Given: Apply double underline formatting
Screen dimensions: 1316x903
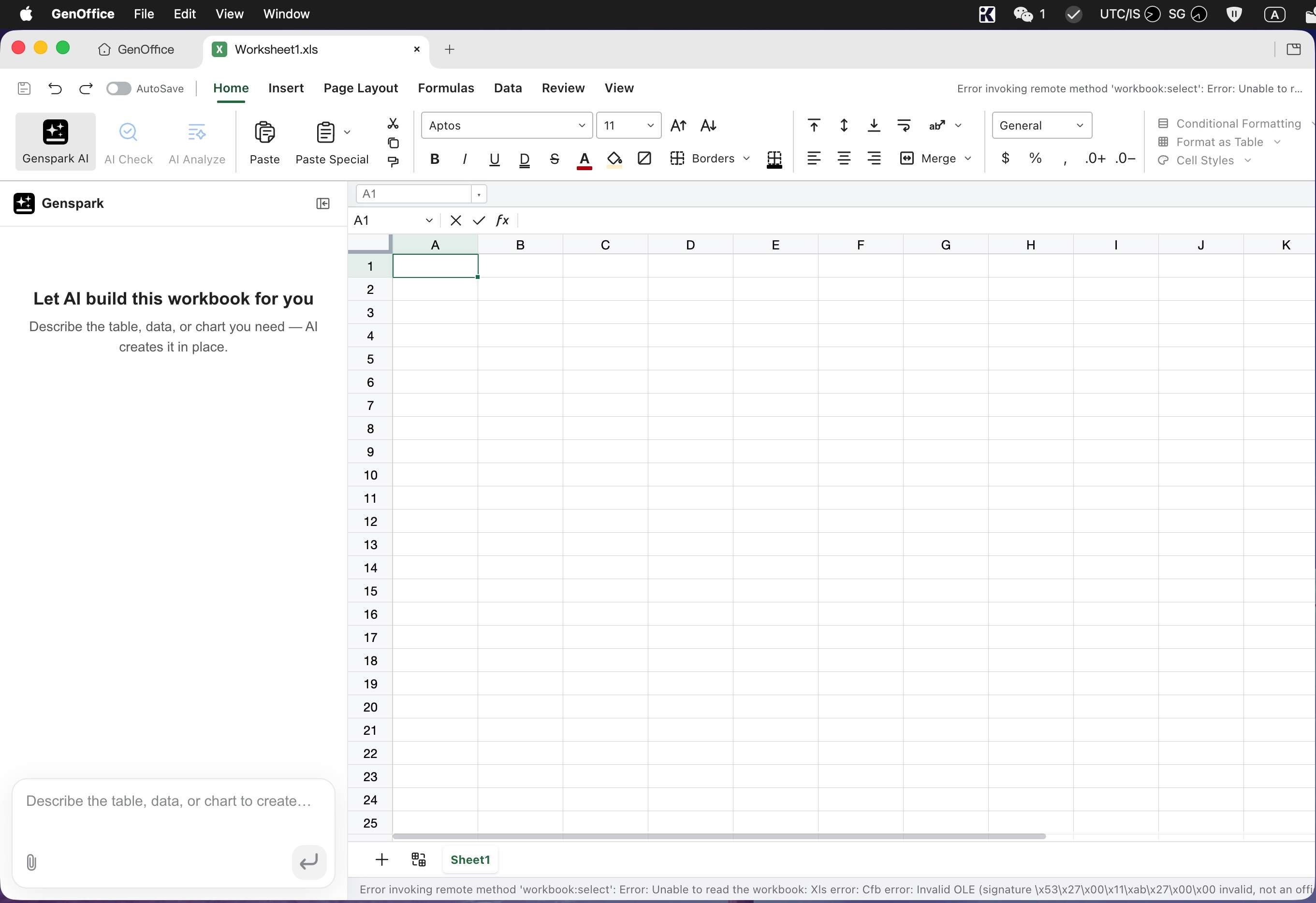Looking at the screenshot, I should (x=525, y=159).
